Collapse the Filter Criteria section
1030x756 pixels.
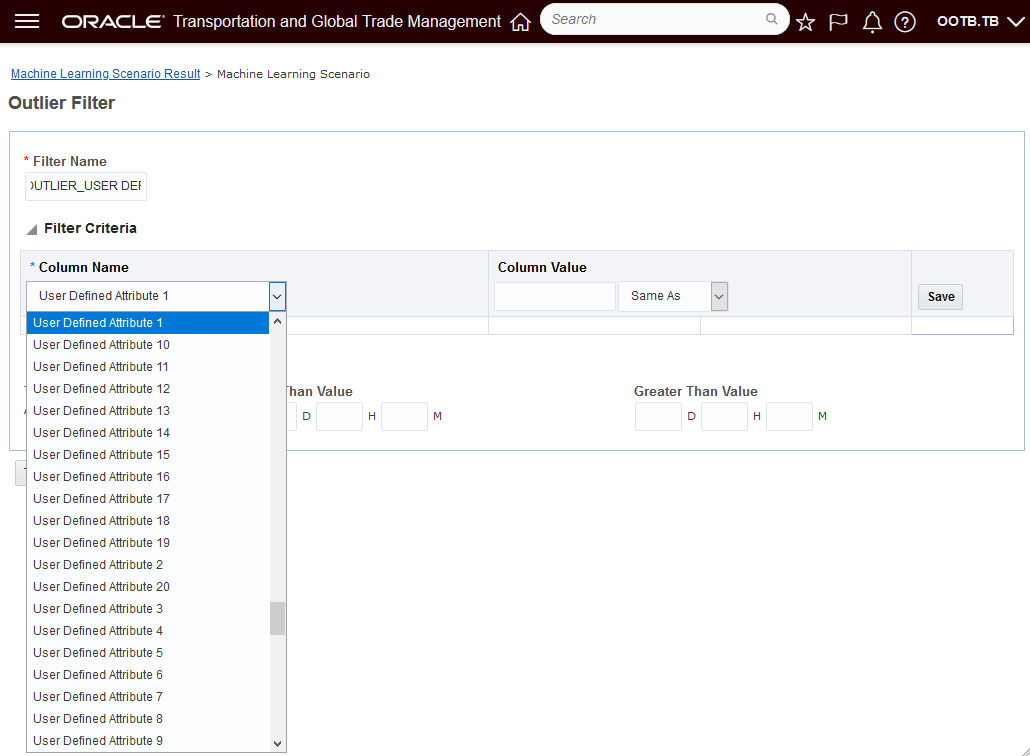coord(32,229)
